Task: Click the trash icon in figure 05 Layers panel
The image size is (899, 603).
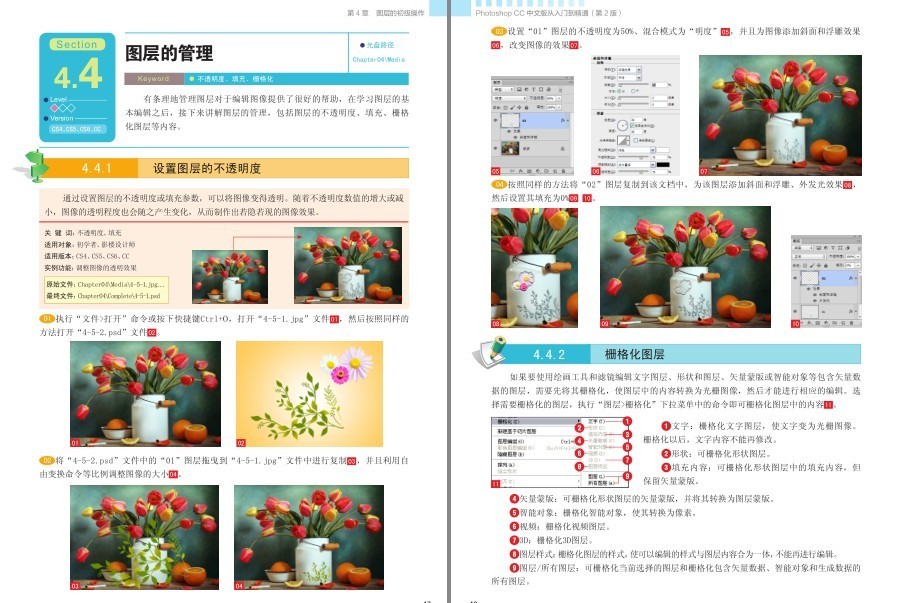Action: click(564, 171)
